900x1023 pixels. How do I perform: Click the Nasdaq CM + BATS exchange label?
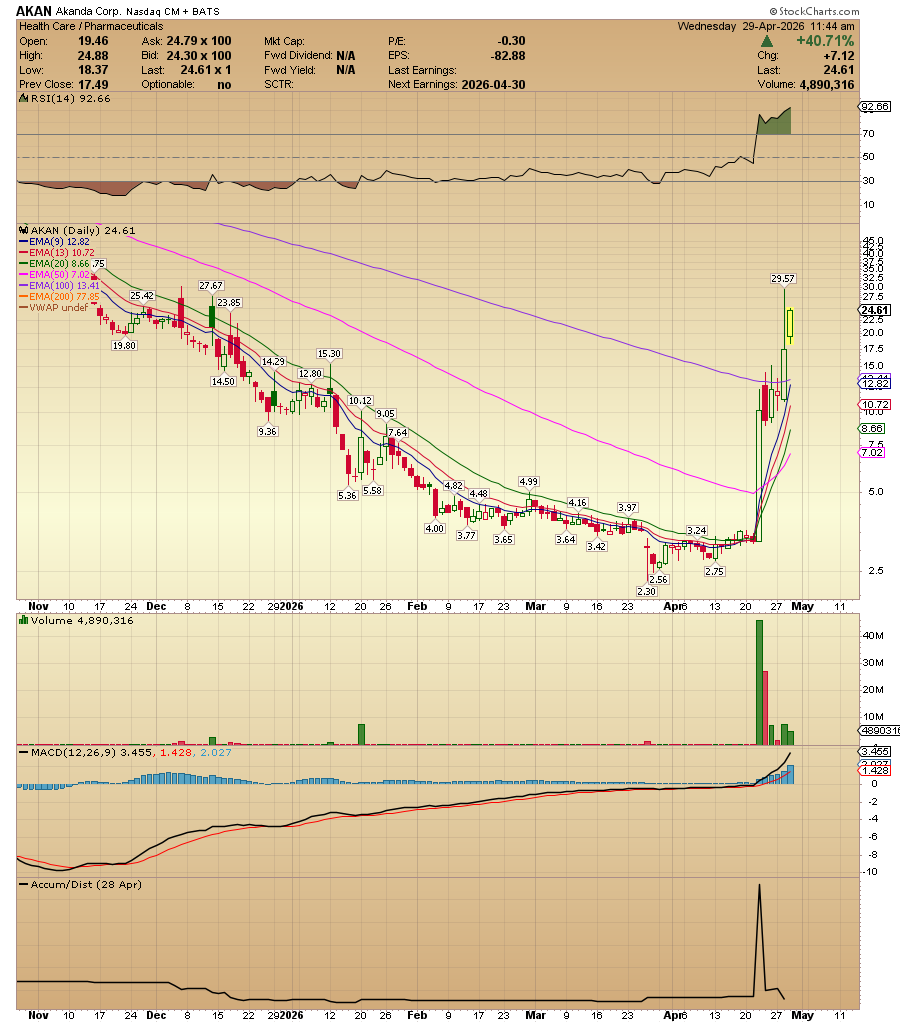click(172, 11)
